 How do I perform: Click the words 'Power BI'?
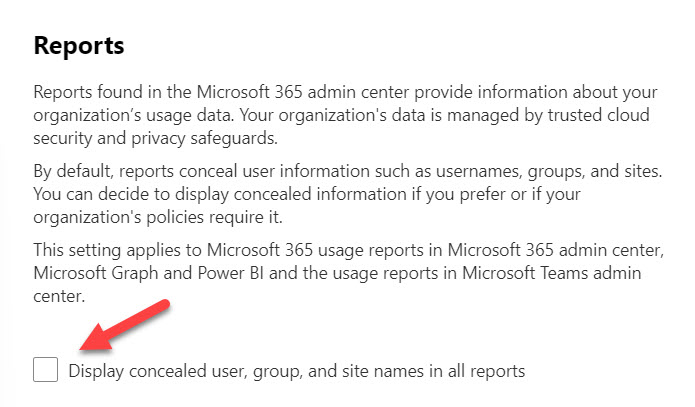point(230,273)
